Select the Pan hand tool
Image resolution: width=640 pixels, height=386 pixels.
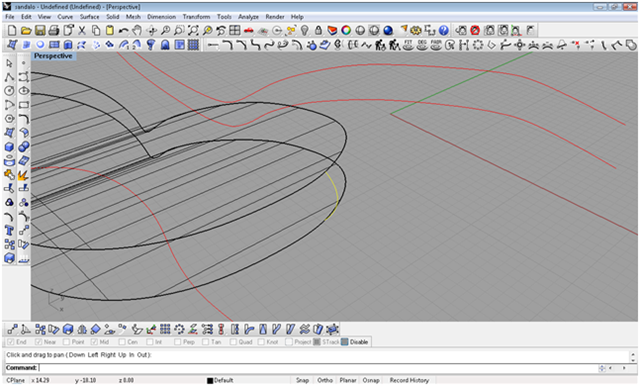138,30
